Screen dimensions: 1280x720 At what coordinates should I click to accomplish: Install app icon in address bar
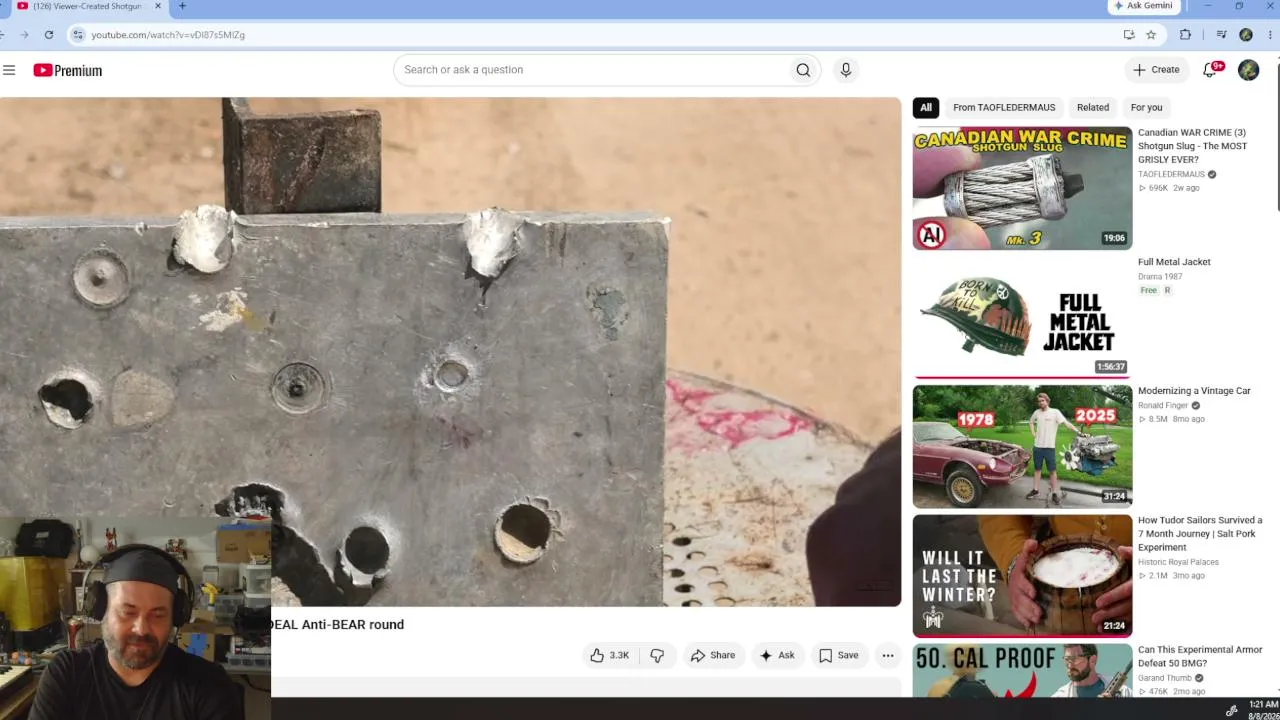[x=1129, y=35]
